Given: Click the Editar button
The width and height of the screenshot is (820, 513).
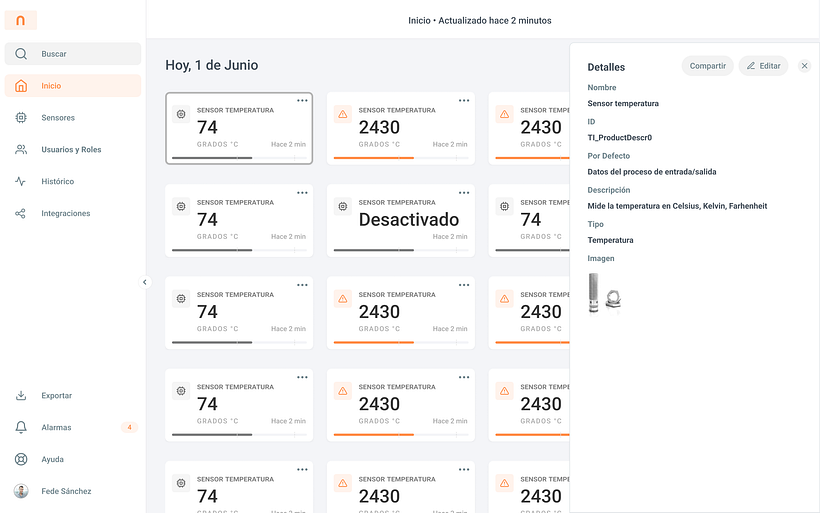Looking at the screenshot, I should pos(763,66).
